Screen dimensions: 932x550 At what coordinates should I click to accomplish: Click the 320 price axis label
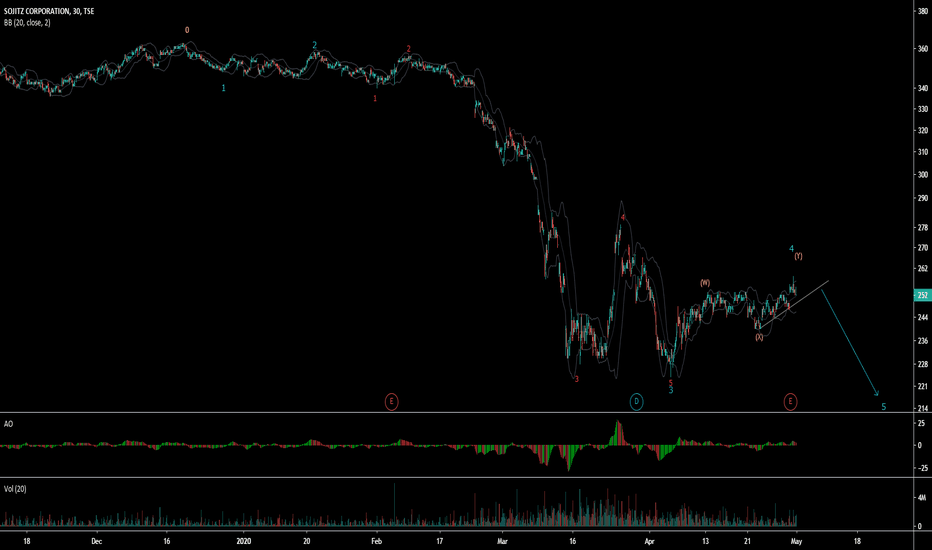click(x=922, y=130)
